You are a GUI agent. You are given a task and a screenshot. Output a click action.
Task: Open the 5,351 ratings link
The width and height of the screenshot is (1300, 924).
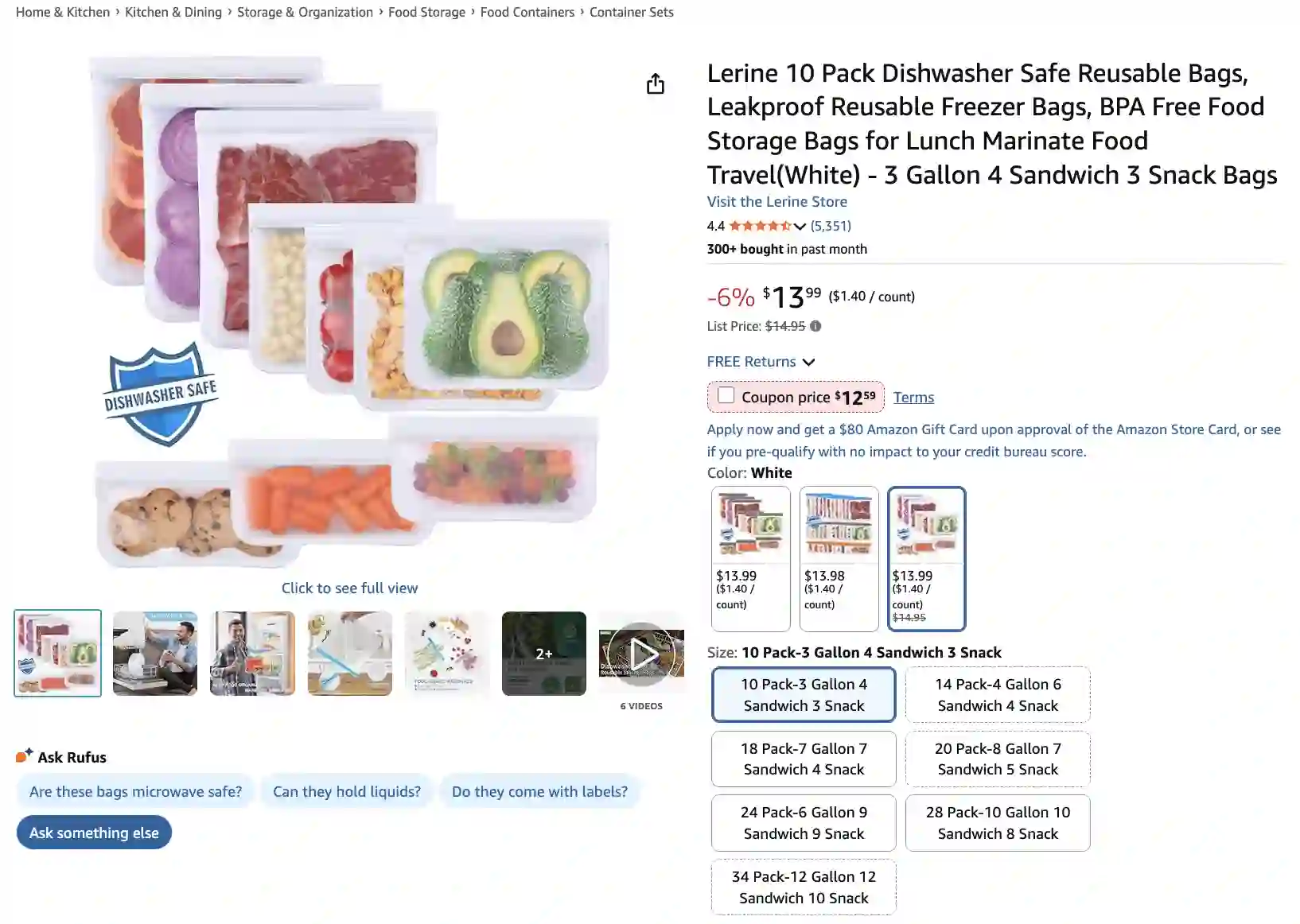(x=831, y=226)
